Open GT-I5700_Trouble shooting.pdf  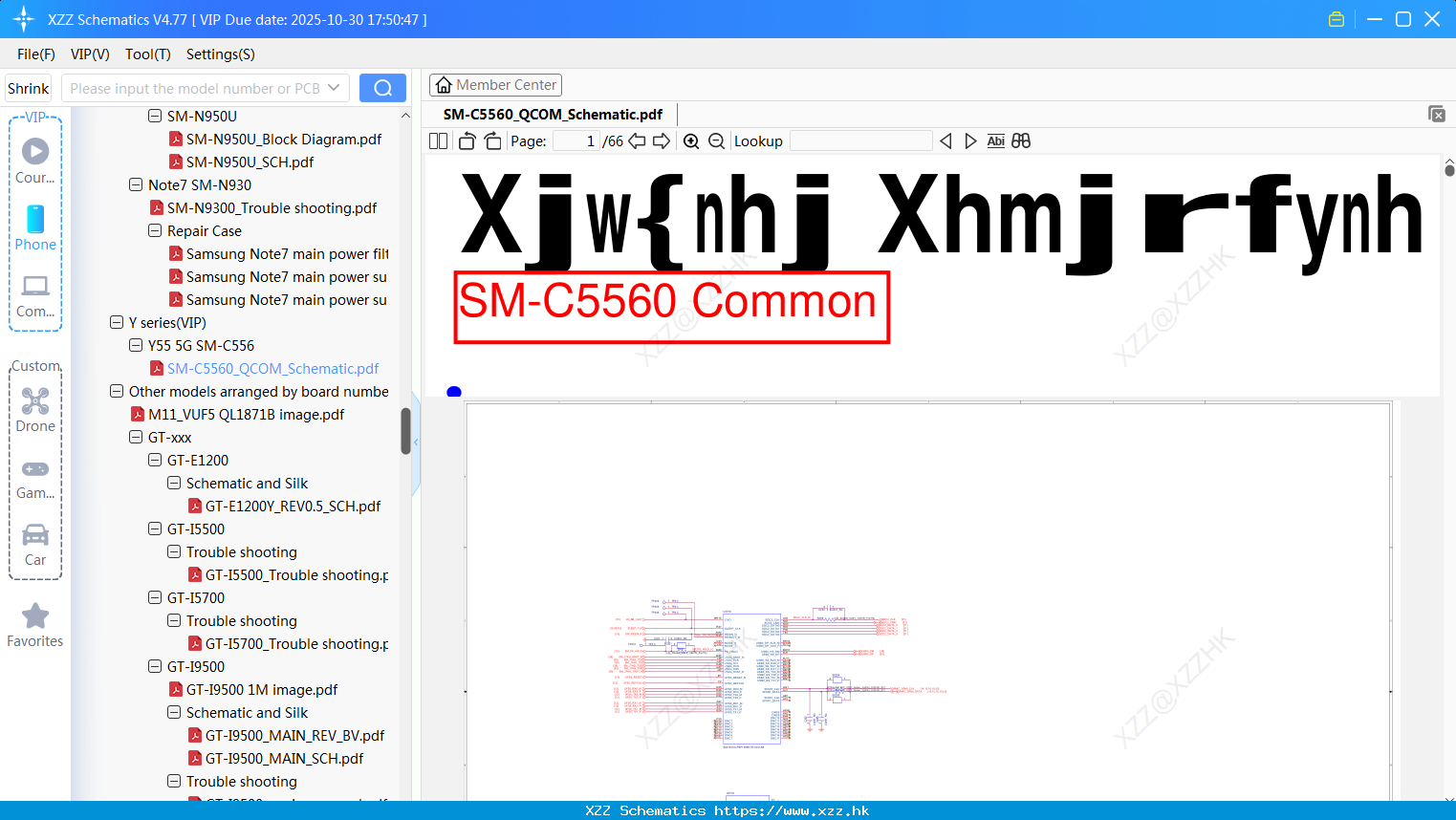click(296, 644)
